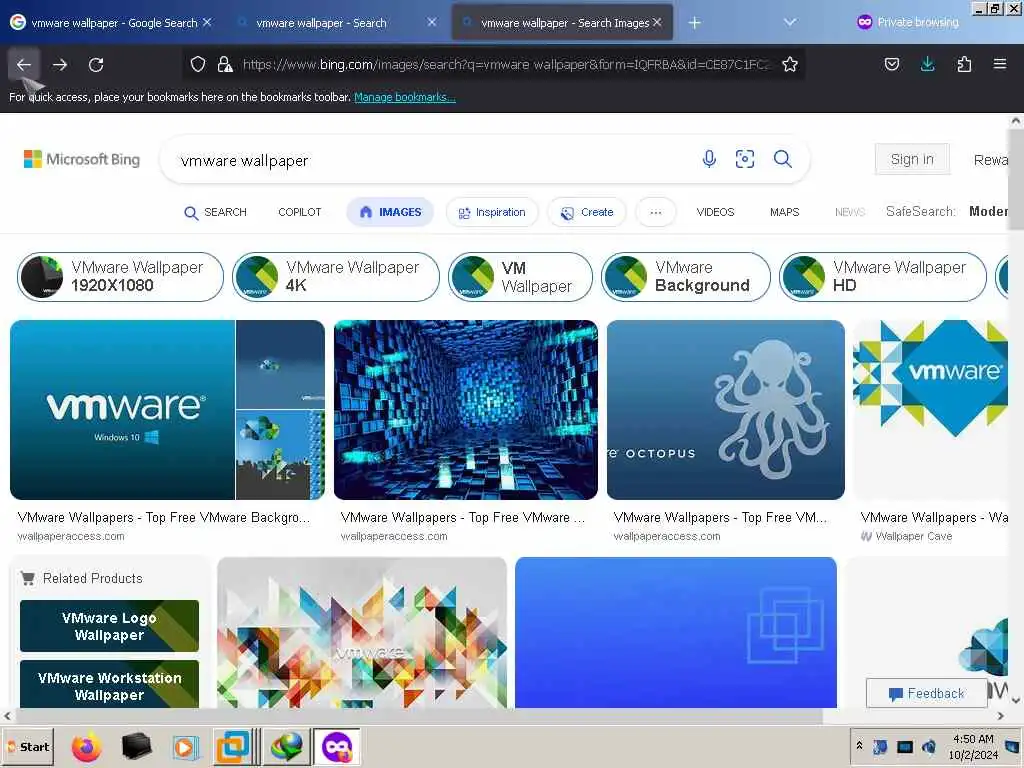Open the Inspiration pill

tap(492, 212)
